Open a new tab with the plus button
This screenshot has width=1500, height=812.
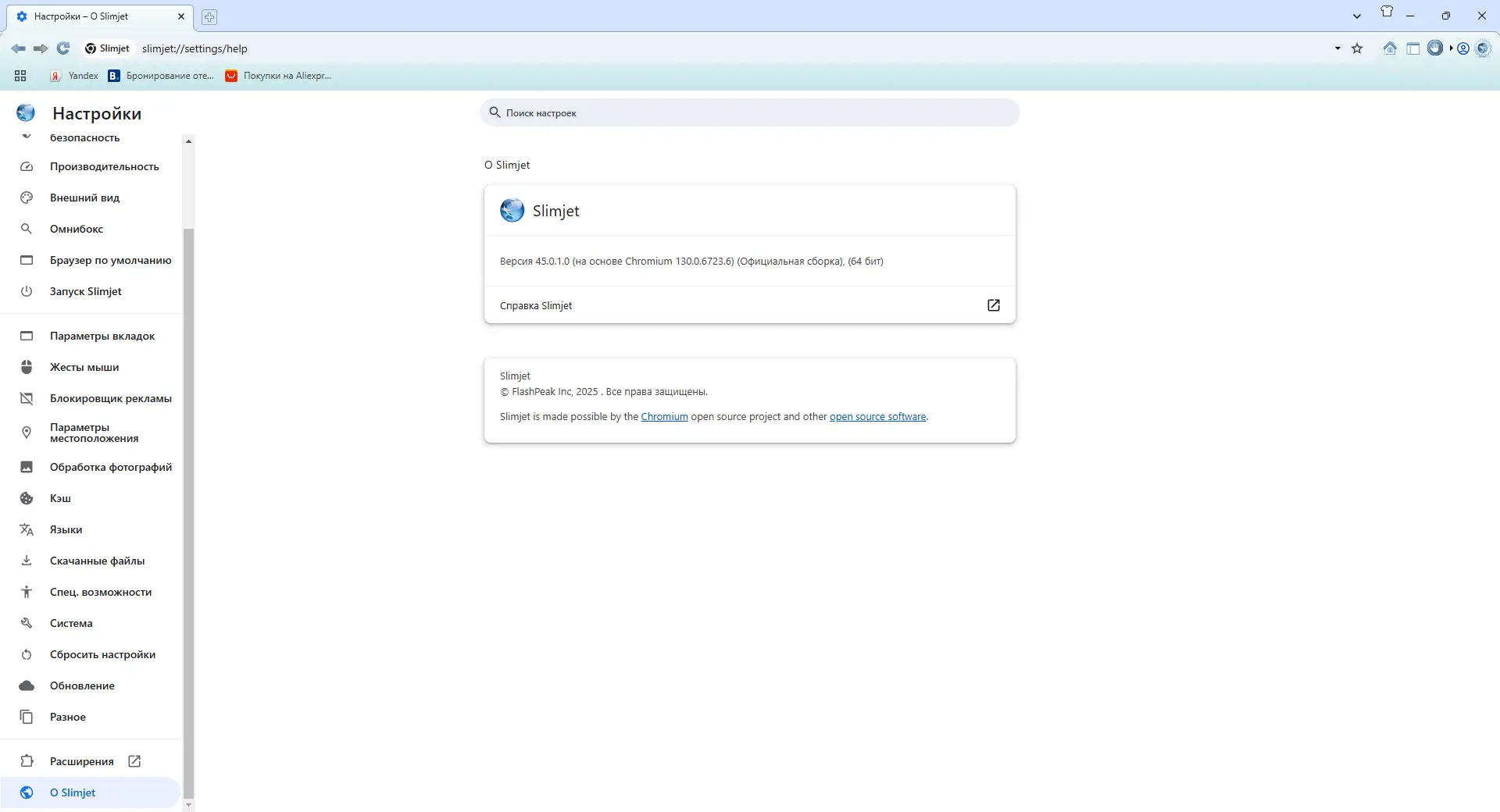209,16
